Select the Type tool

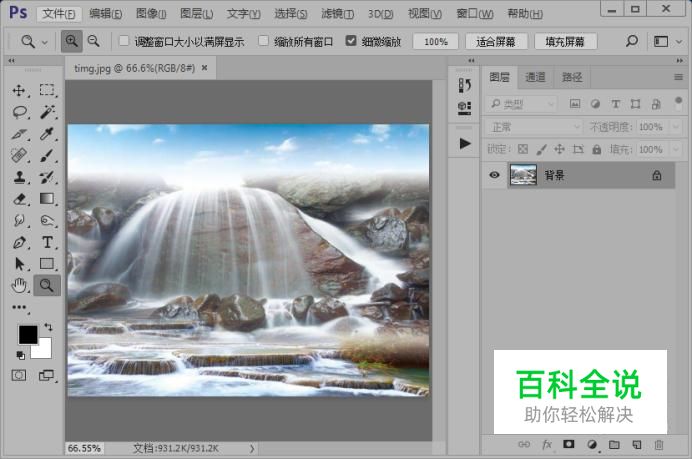tap(47, 242)
